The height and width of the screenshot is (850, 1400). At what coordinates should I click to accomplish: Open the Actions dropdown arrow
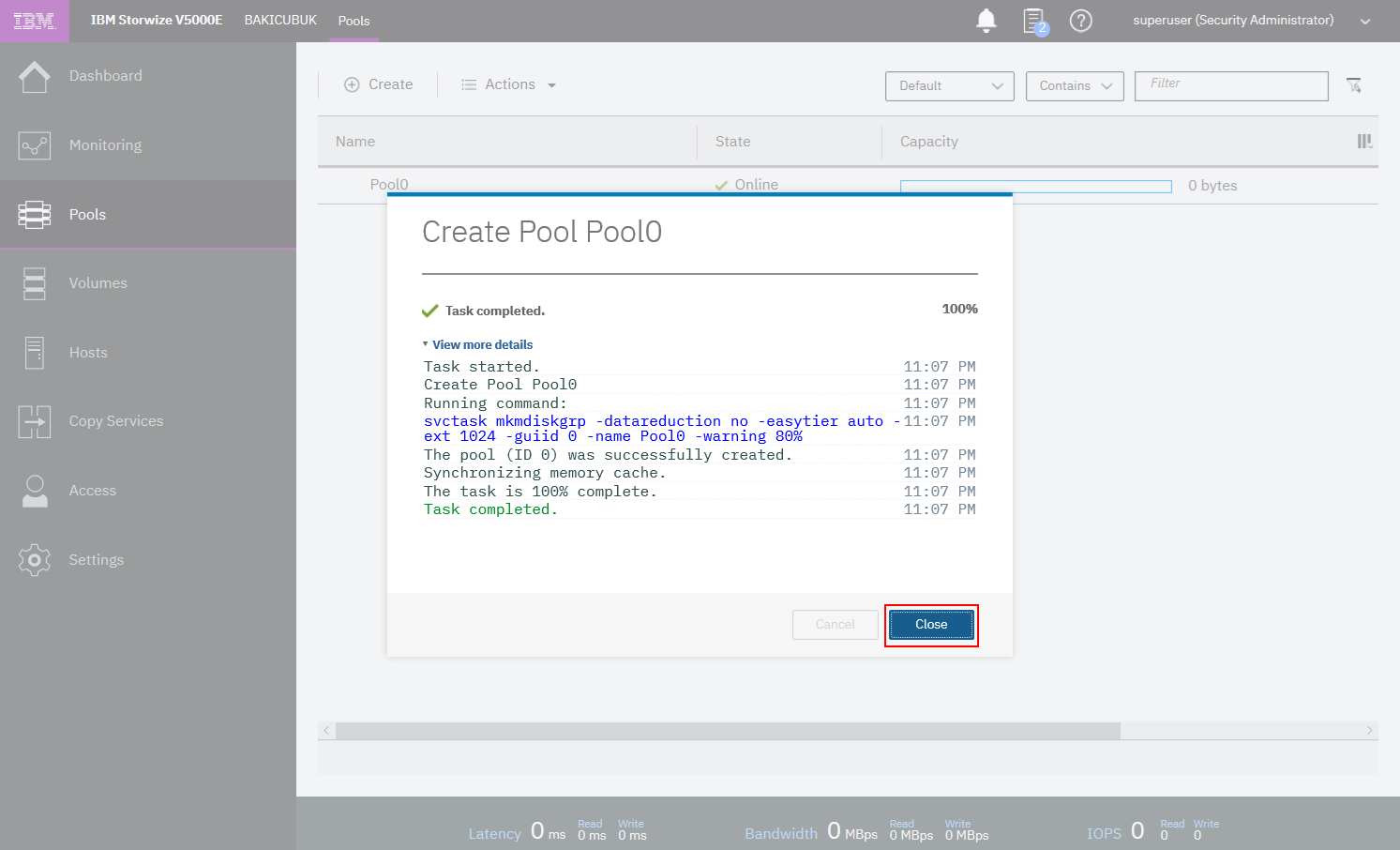point(552,85)
